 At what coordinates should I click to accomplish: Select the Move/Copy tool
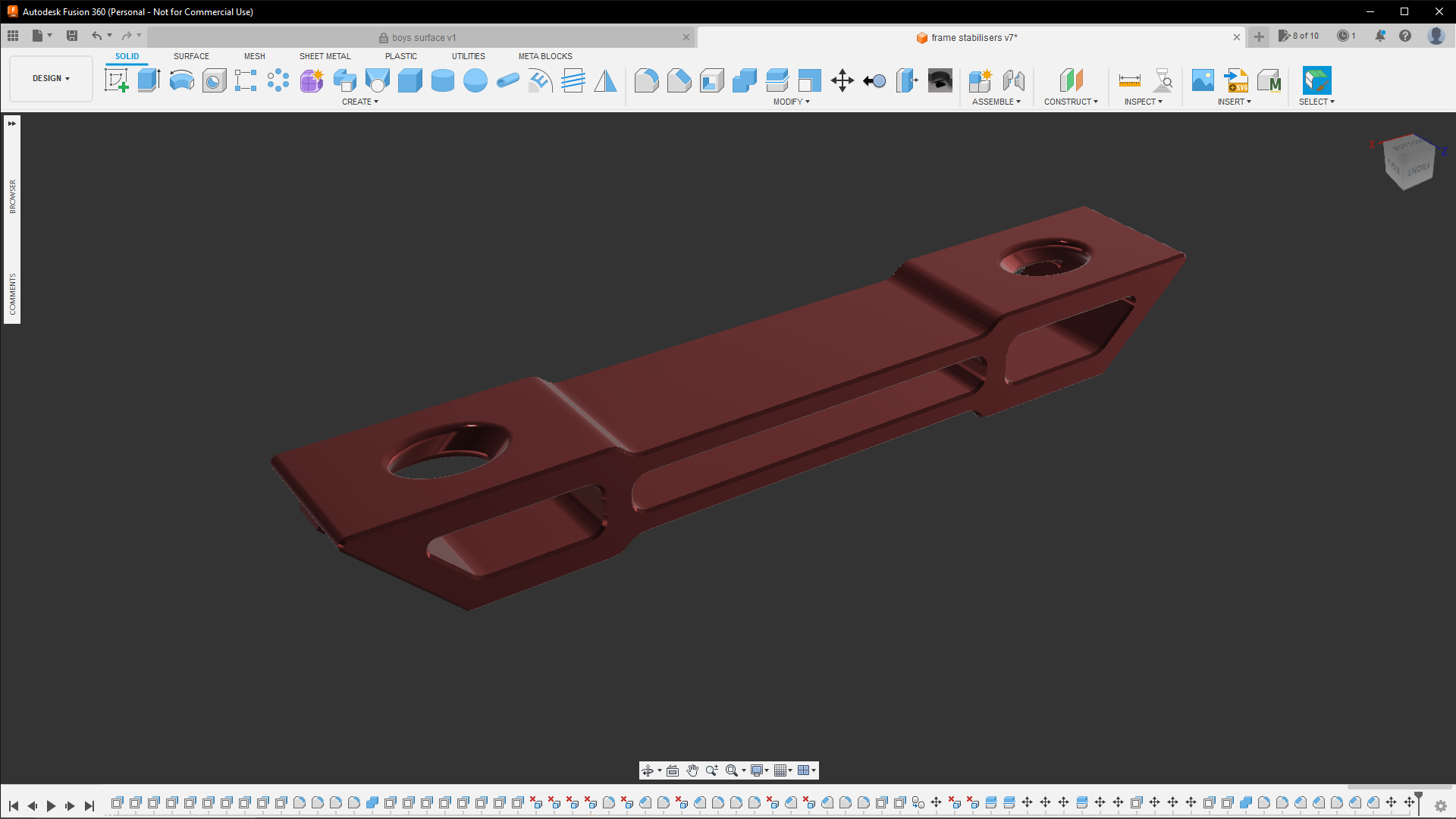(x=842, y=80)
